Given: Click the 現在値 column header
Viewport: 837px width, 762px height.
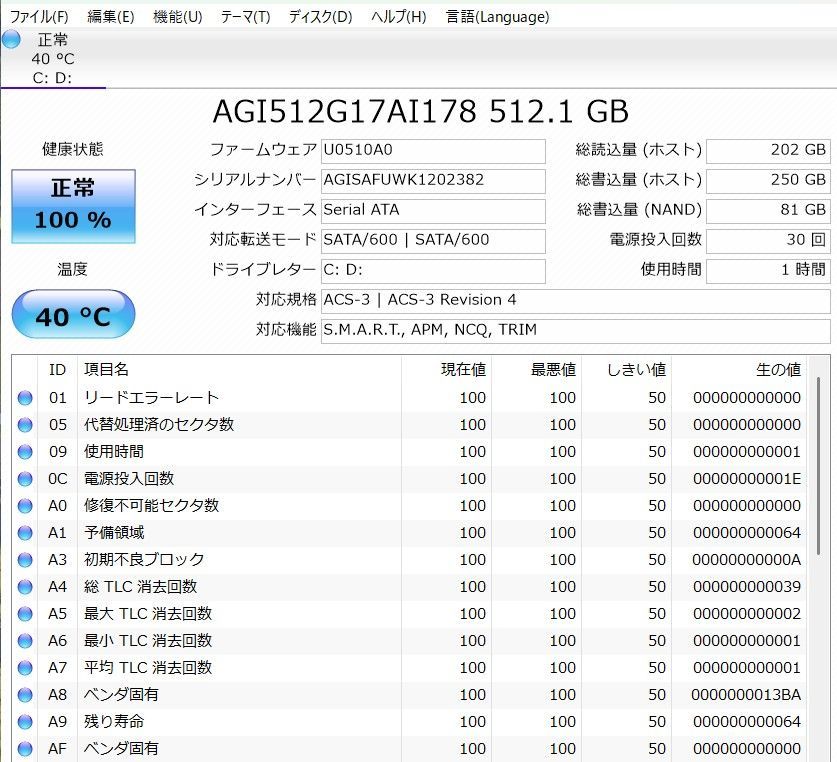Looking at the screenshot, I should coord(446,370).
